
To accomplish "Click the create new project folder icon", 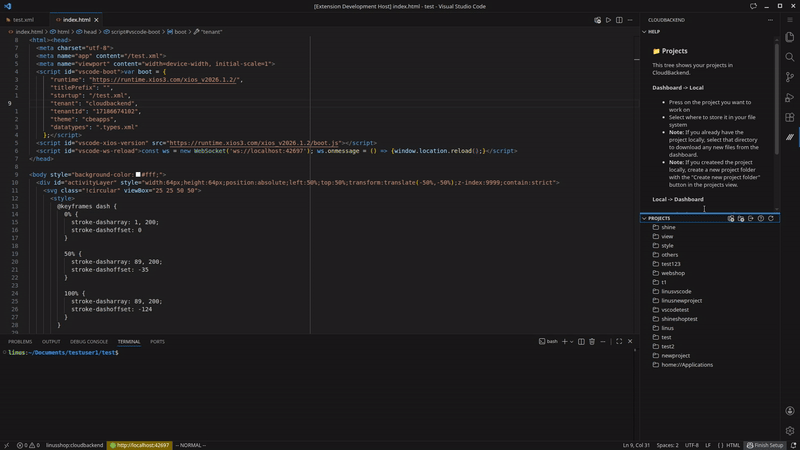I will tap(741, 218).
